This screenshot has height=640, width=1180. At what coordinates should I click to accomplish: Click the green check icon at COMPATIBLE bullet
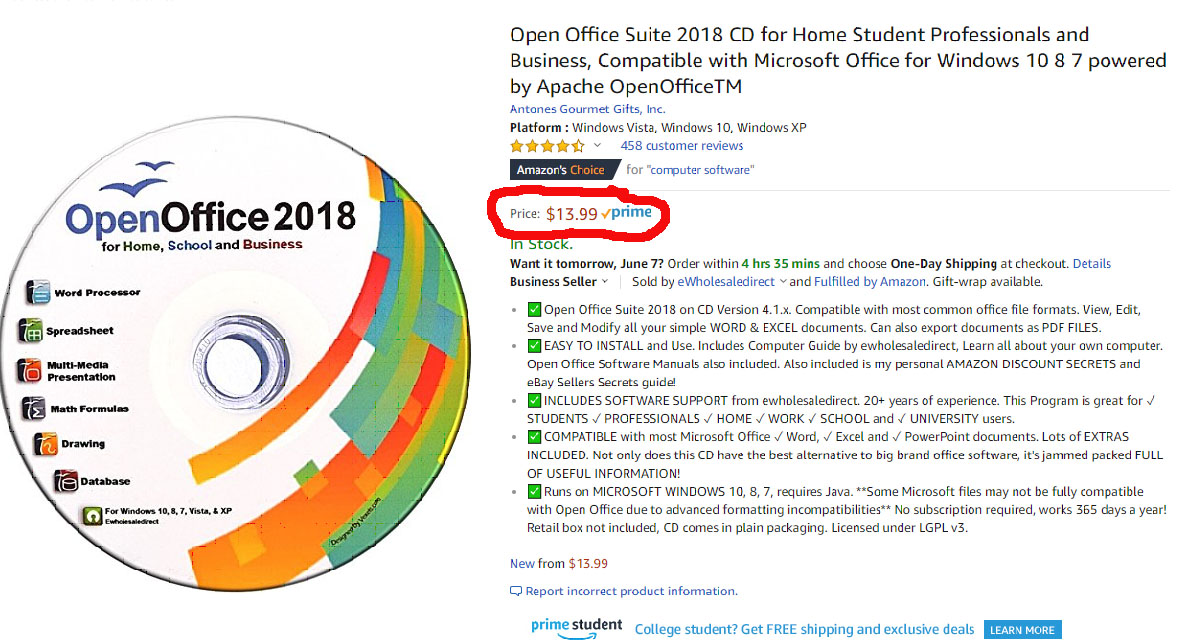point(534,437)
